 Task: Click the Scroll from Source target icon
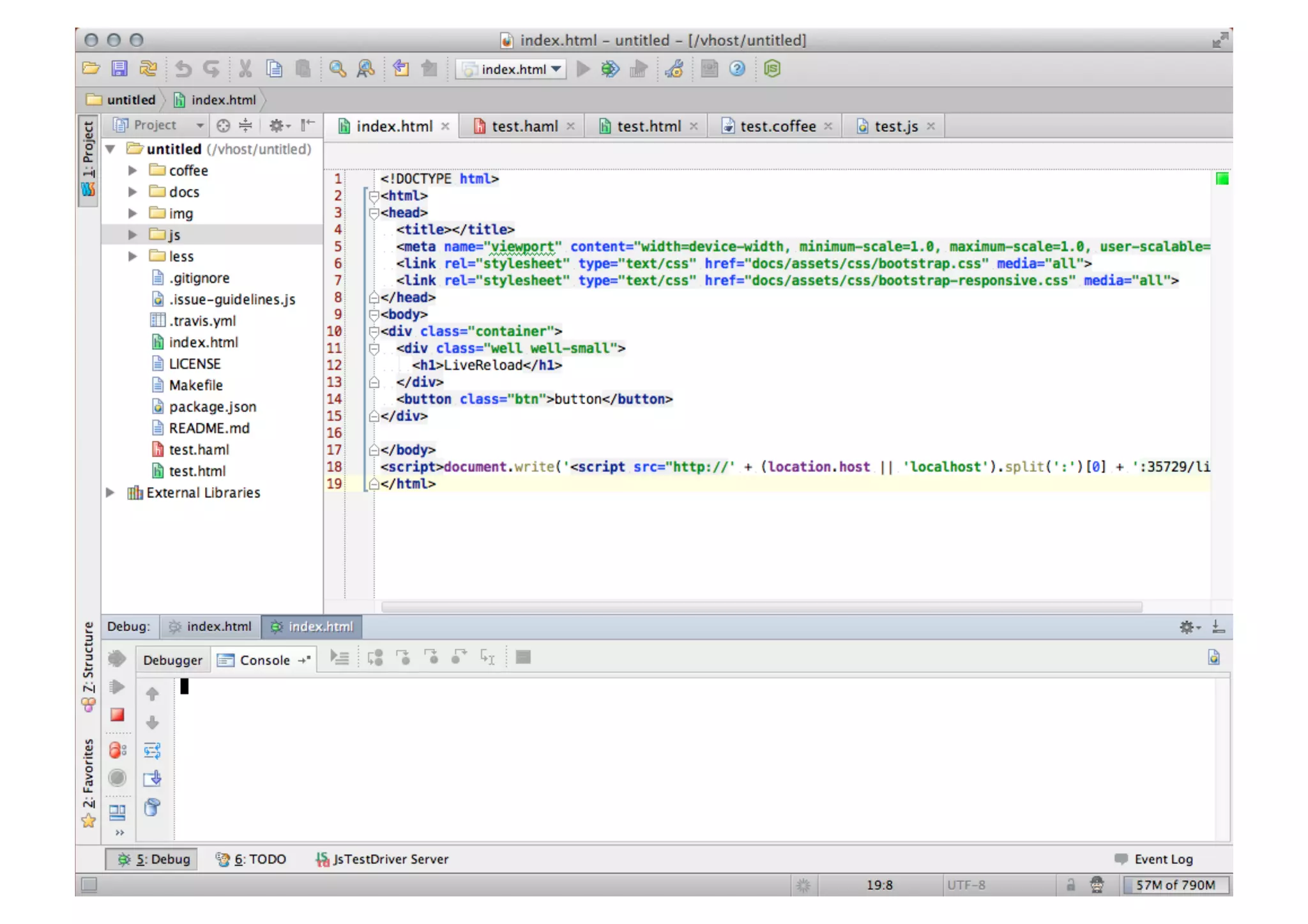pos(223,125)
